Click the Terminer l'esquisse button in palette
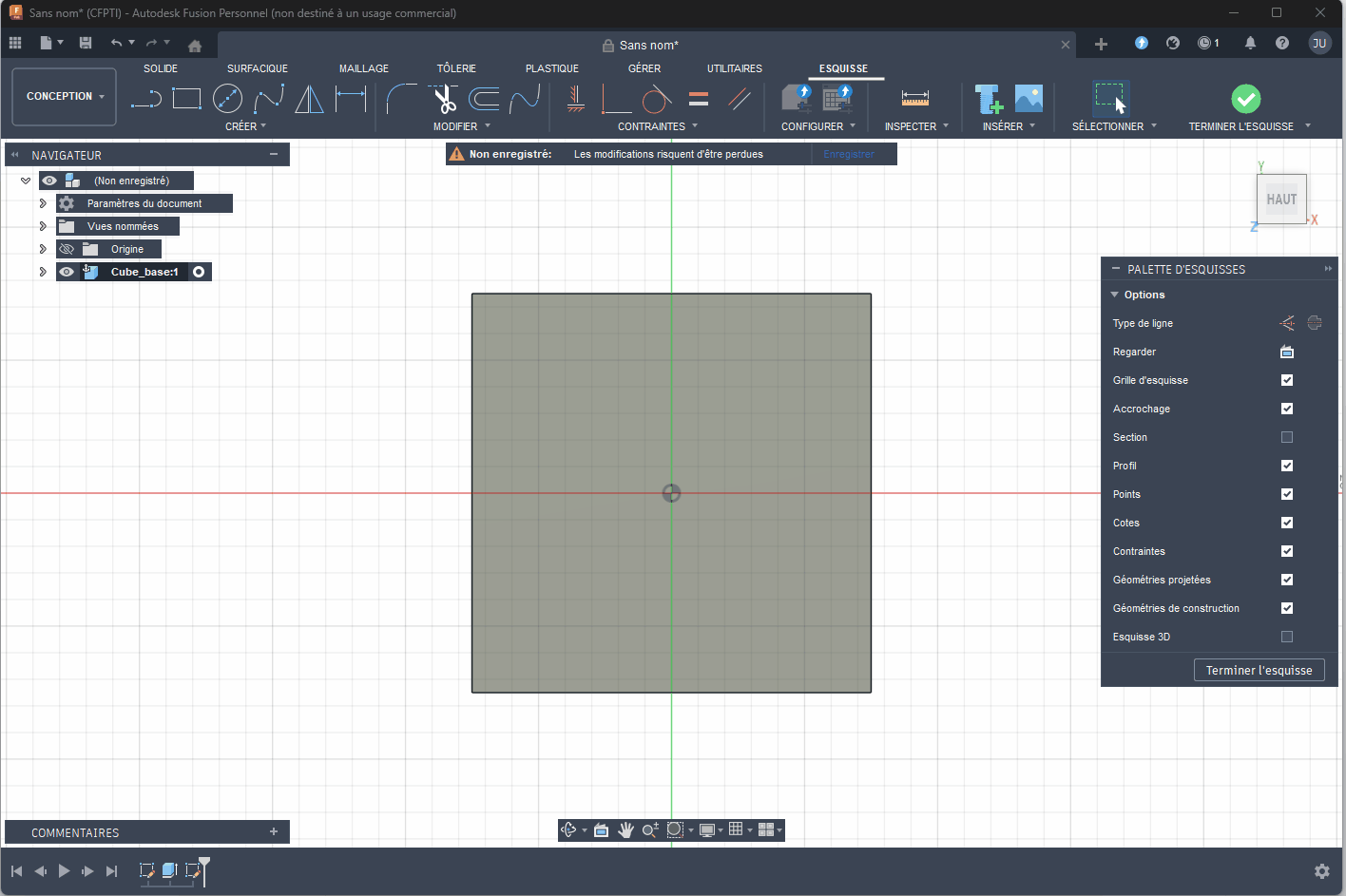The width and height of the screenshot is (1346, 896). (1259, 670)
